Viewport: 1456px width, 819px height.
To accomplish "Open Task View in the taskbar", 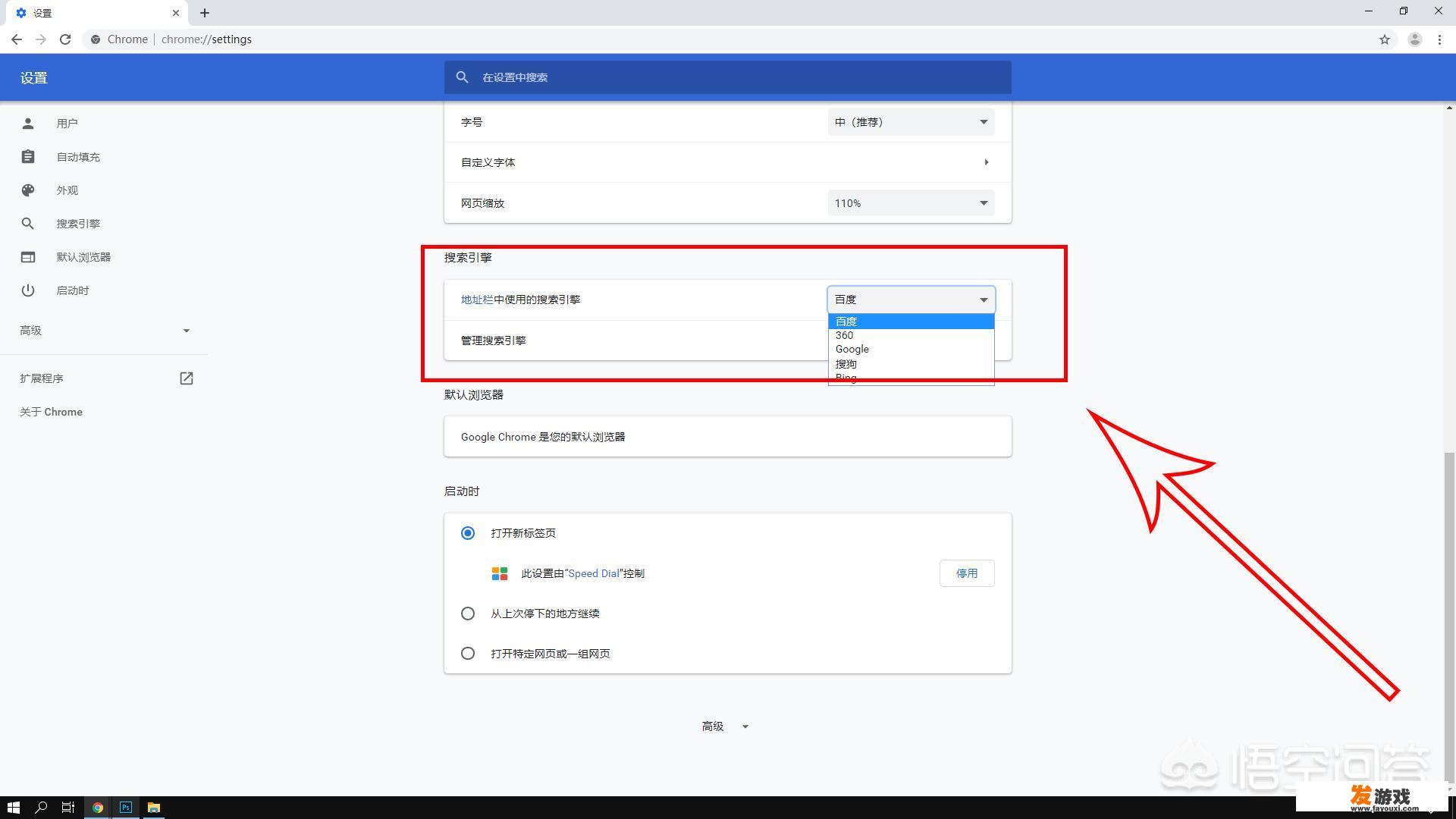I will [x=68, y=808].
